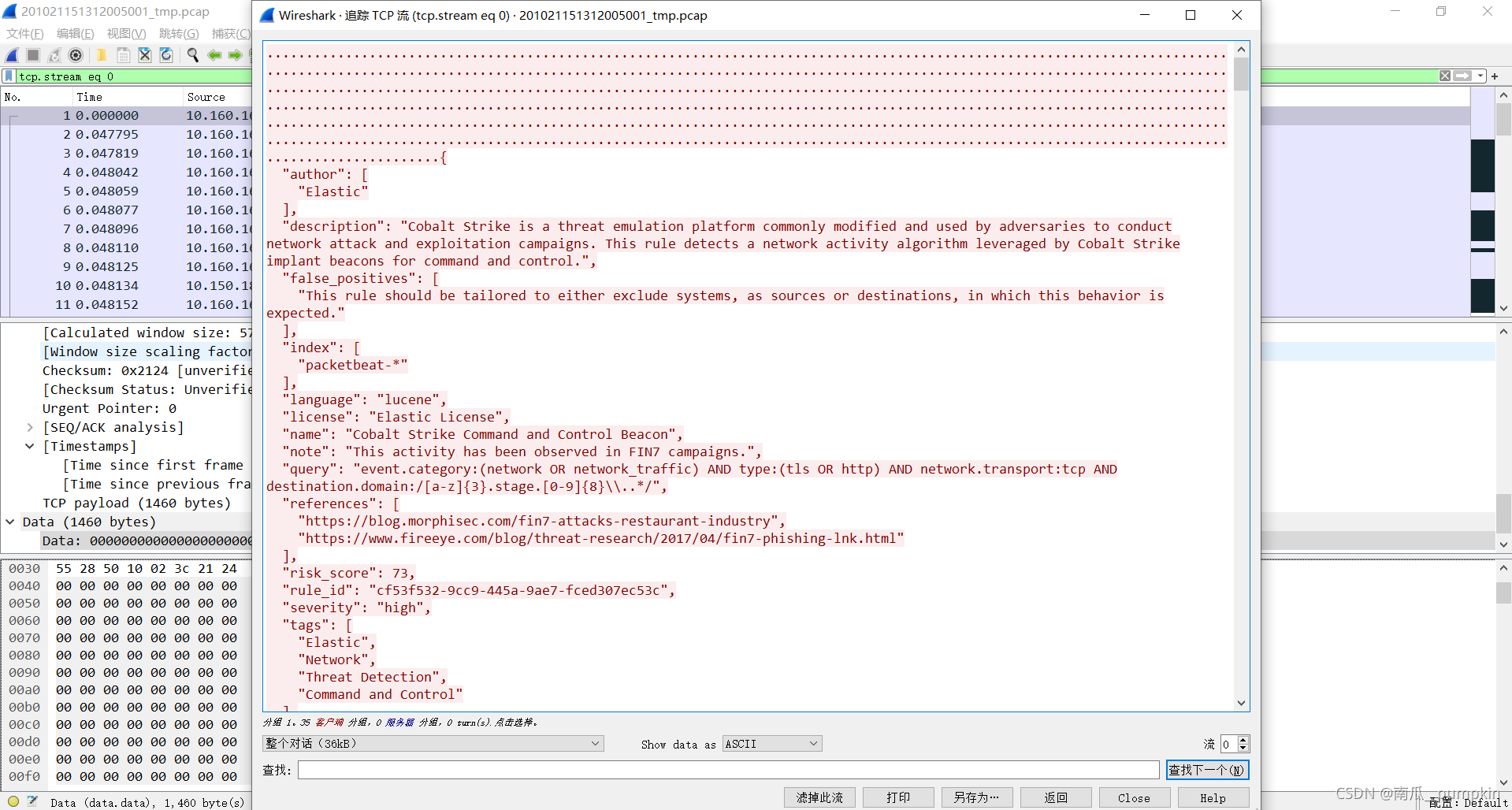Click stream content scrollbar thumb
Image resolution: width=1512 pixels, height=810 pixels.
click(1241, 75)
